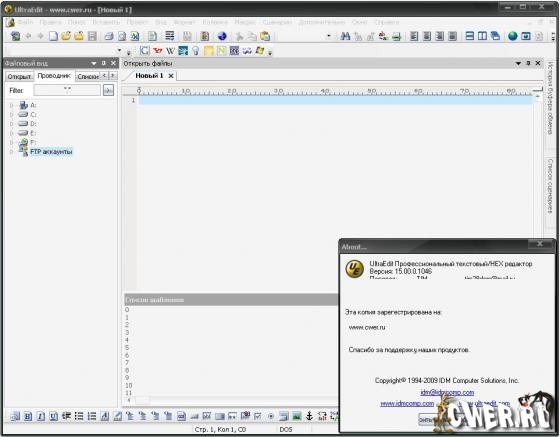Click the Google search icon
The height and width of the screenshot is (437, 560).
point(144,51)
